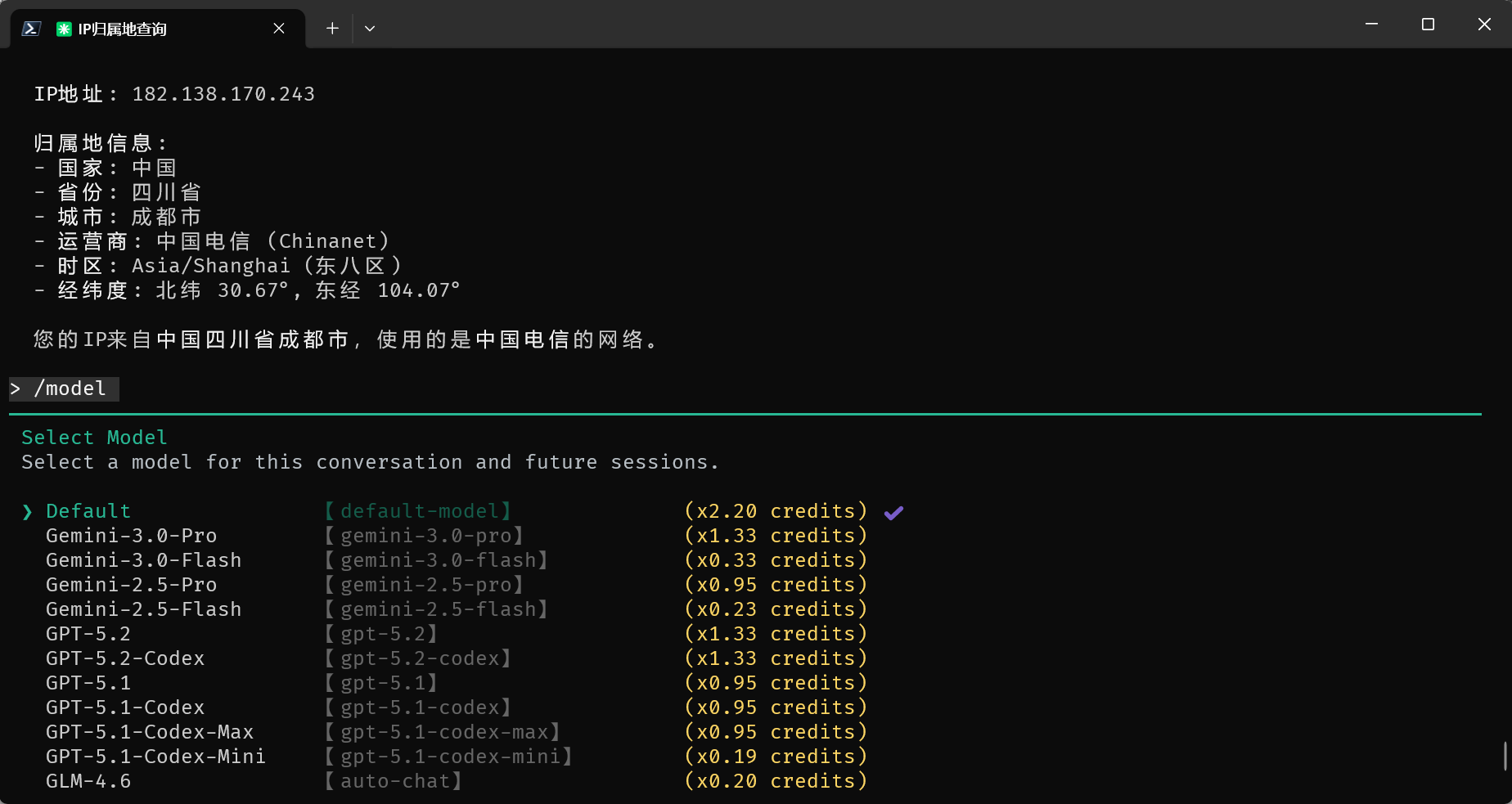This screenshot has width=1512, height=804.
Task: Click the green asterisk icon in tab title
Action: pos(64,29)
